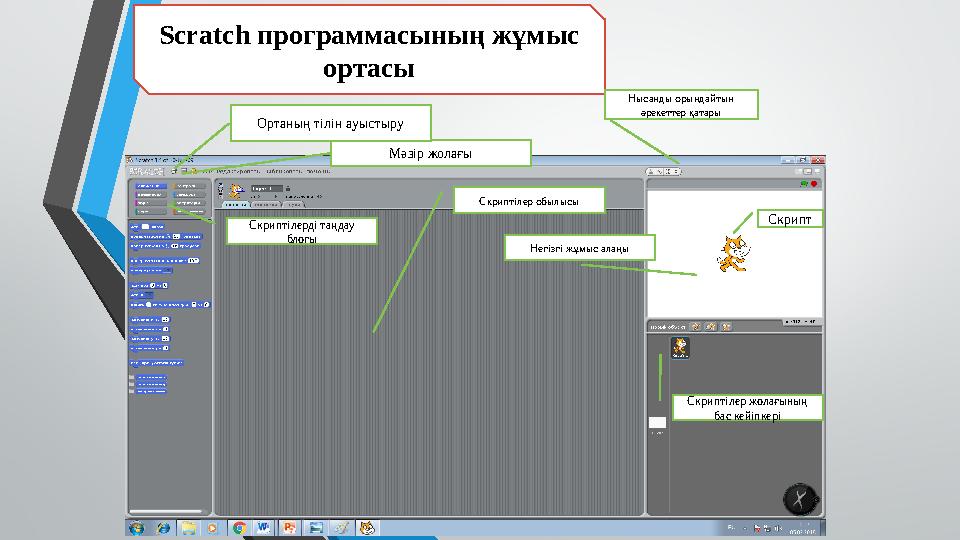960x540 pixels.
Task: Select the duplicate stamp tool above the stage
Action: click(651, 171)
